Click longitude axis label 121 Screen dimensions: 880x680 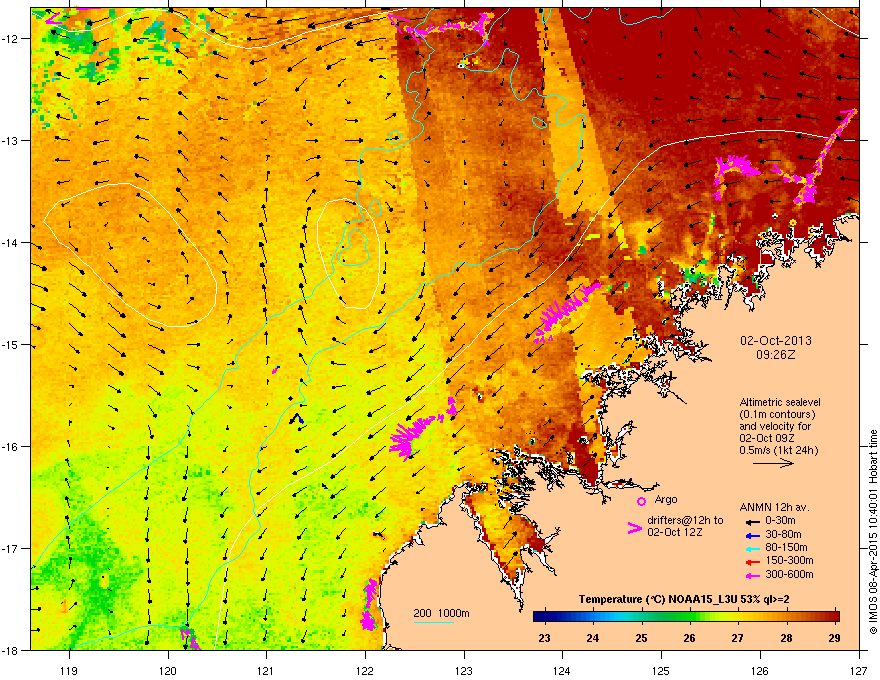pos(266,670)
